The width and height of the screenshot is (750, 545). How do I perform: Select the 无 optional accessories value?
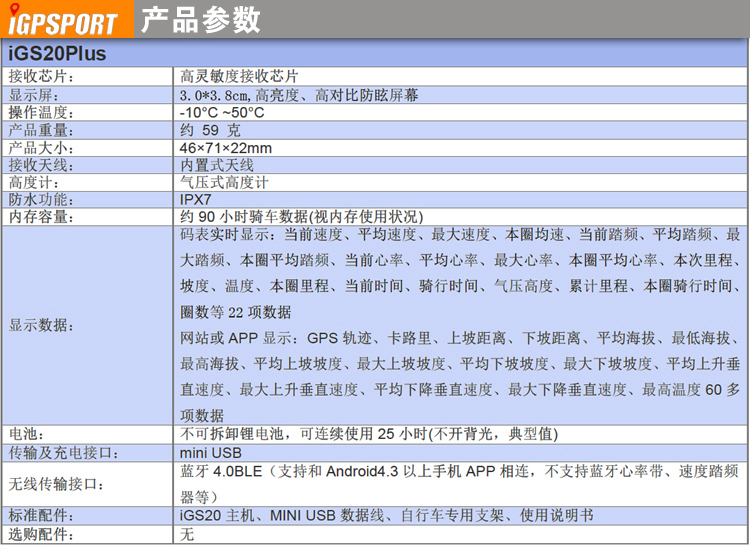click(x=187, y=534)
